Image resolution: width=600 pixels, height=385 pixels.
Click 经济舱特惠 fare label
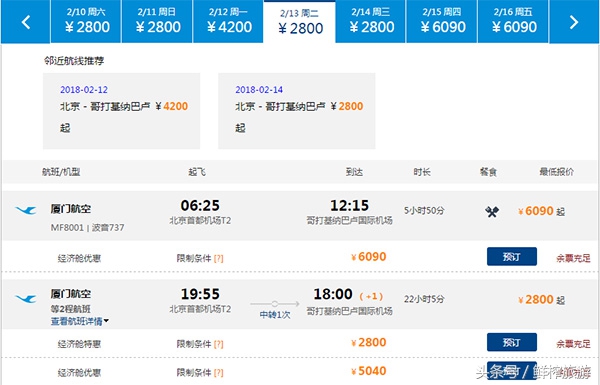click(79, 344)
